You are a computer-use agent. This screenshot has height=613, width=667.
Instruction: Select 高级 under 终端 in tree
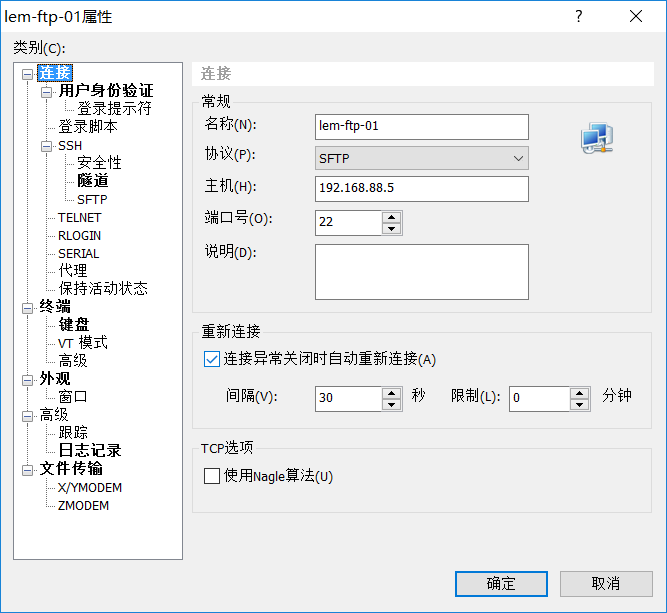73,361
